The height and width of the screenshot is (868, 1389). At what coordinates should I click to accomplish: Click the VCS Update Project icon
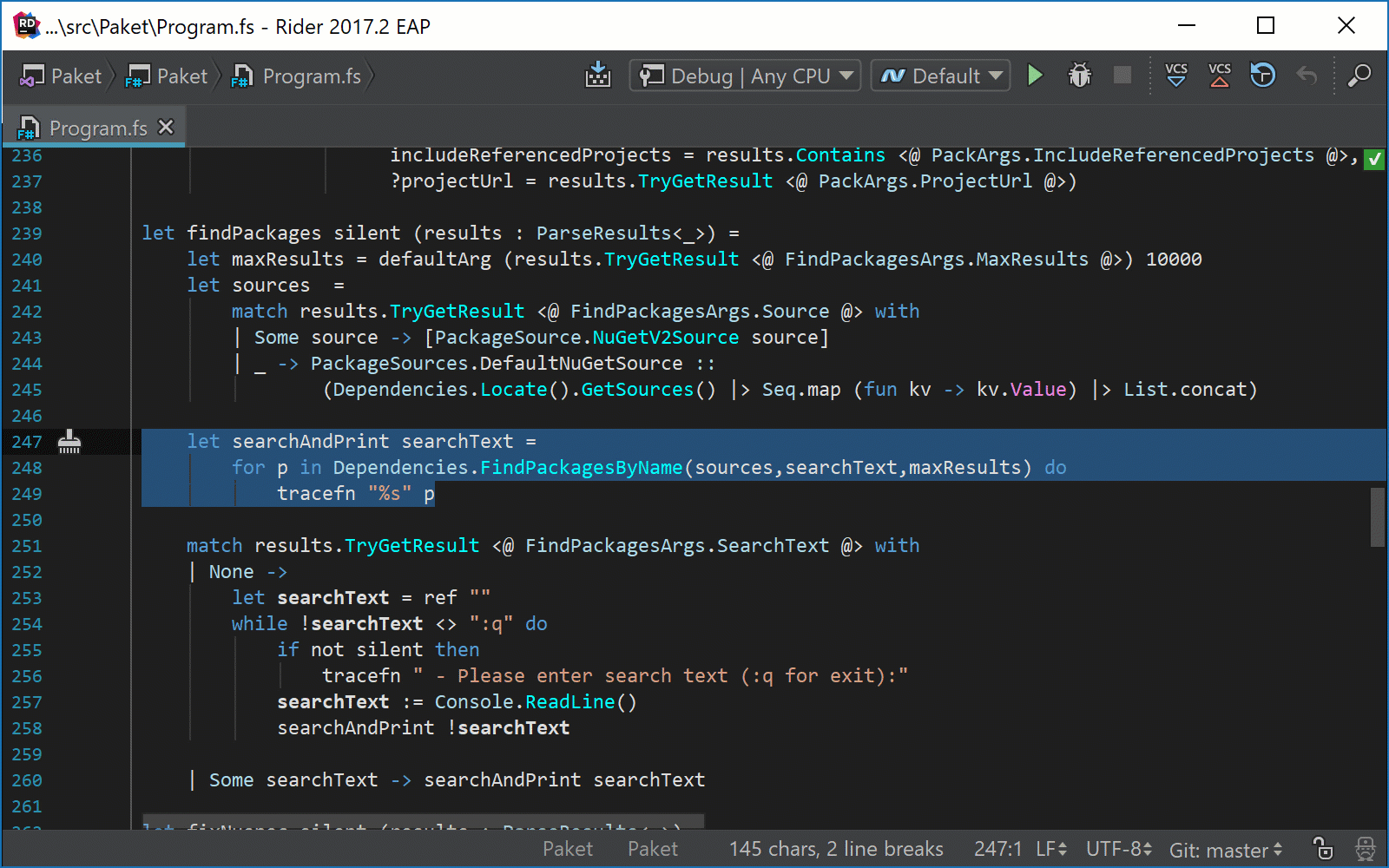pos(1176,76)
